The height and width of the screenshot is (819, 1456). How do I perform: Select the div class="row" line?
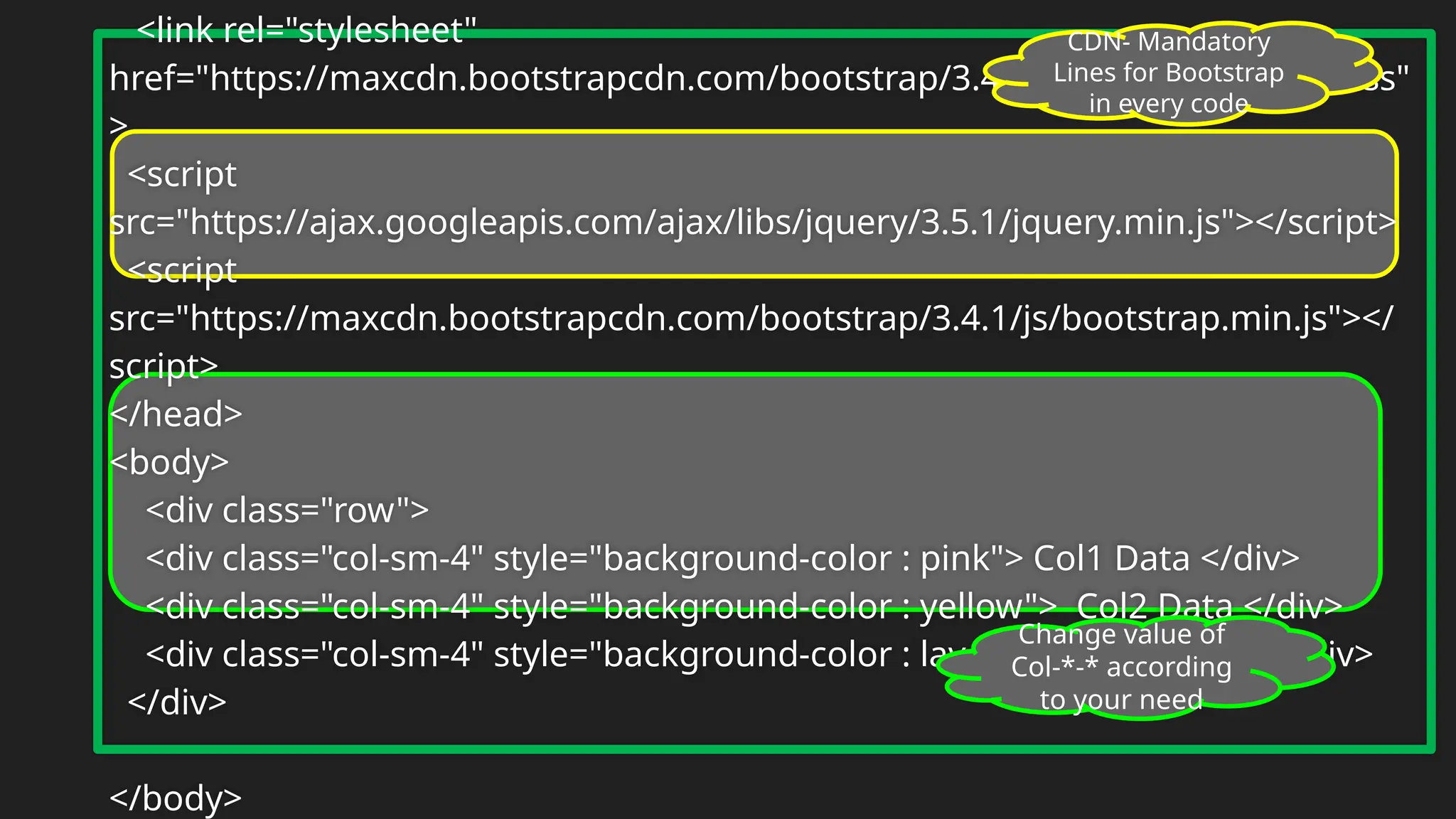[287, 510]
